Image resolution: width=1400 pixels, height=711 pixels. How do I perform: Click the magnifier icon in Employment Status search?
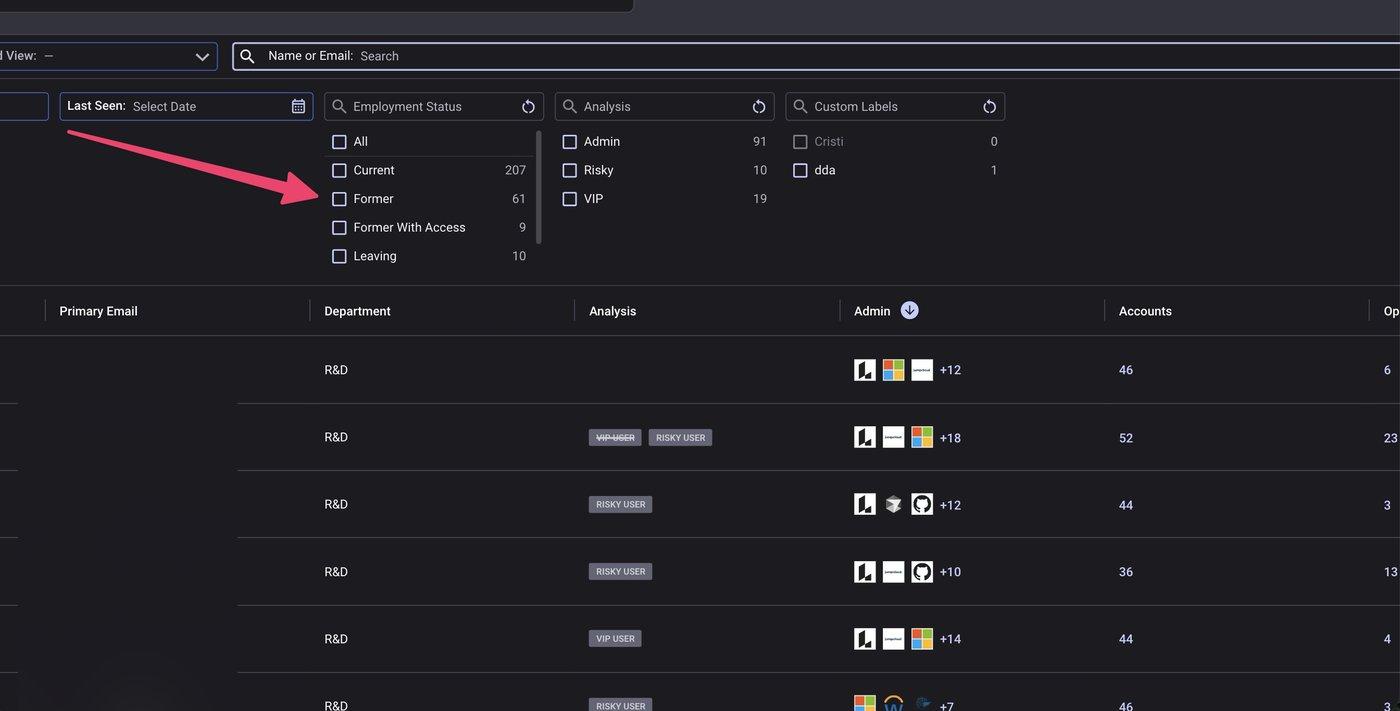click(339, 106)
